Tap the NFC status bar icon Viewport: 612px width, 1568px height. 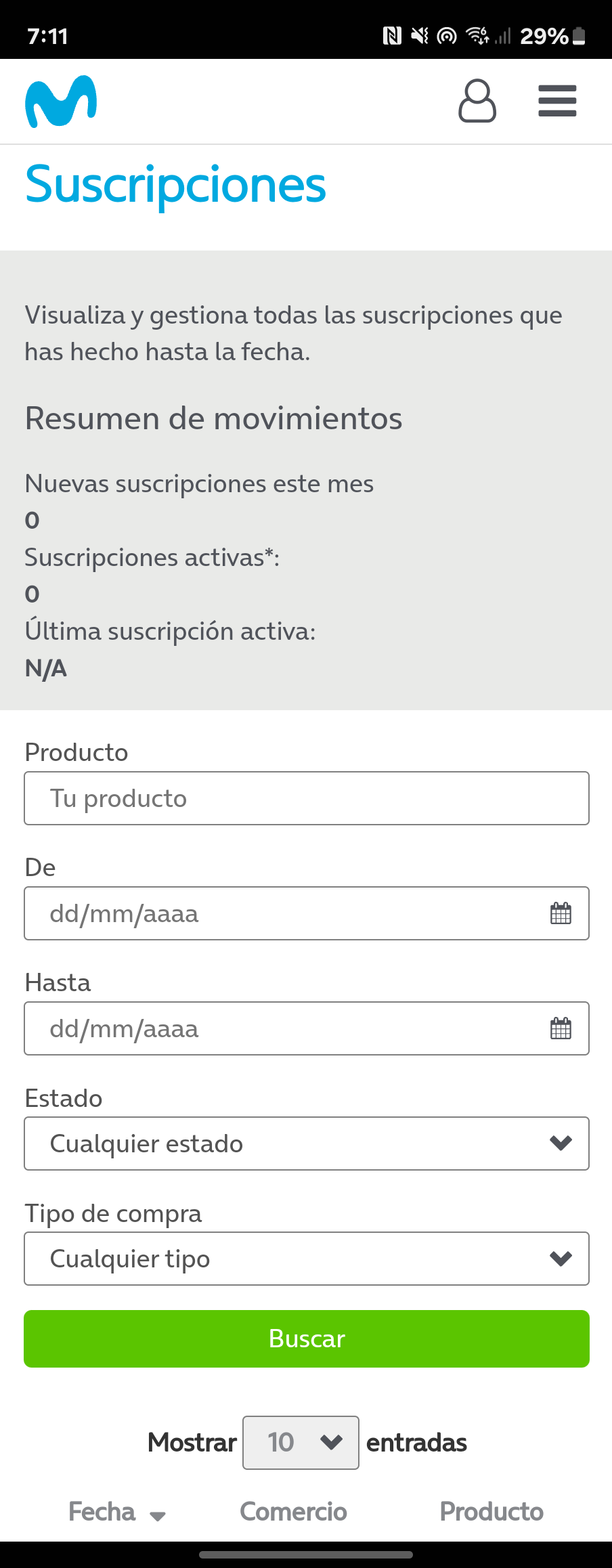tap(392, 36)
